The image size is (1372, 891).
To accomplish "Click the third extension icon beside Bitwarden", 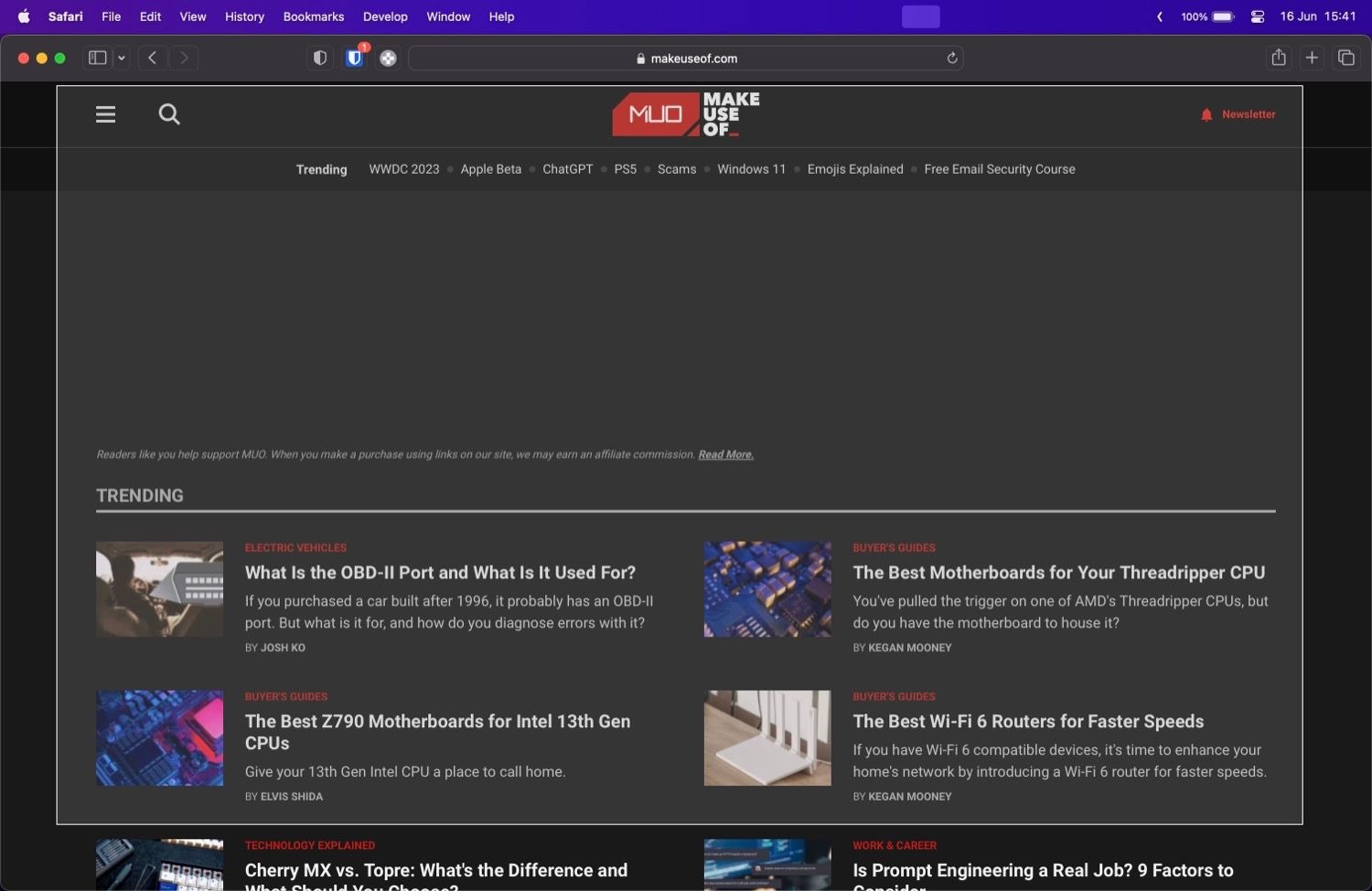I will pyautogui.click(x=388, y=59).
